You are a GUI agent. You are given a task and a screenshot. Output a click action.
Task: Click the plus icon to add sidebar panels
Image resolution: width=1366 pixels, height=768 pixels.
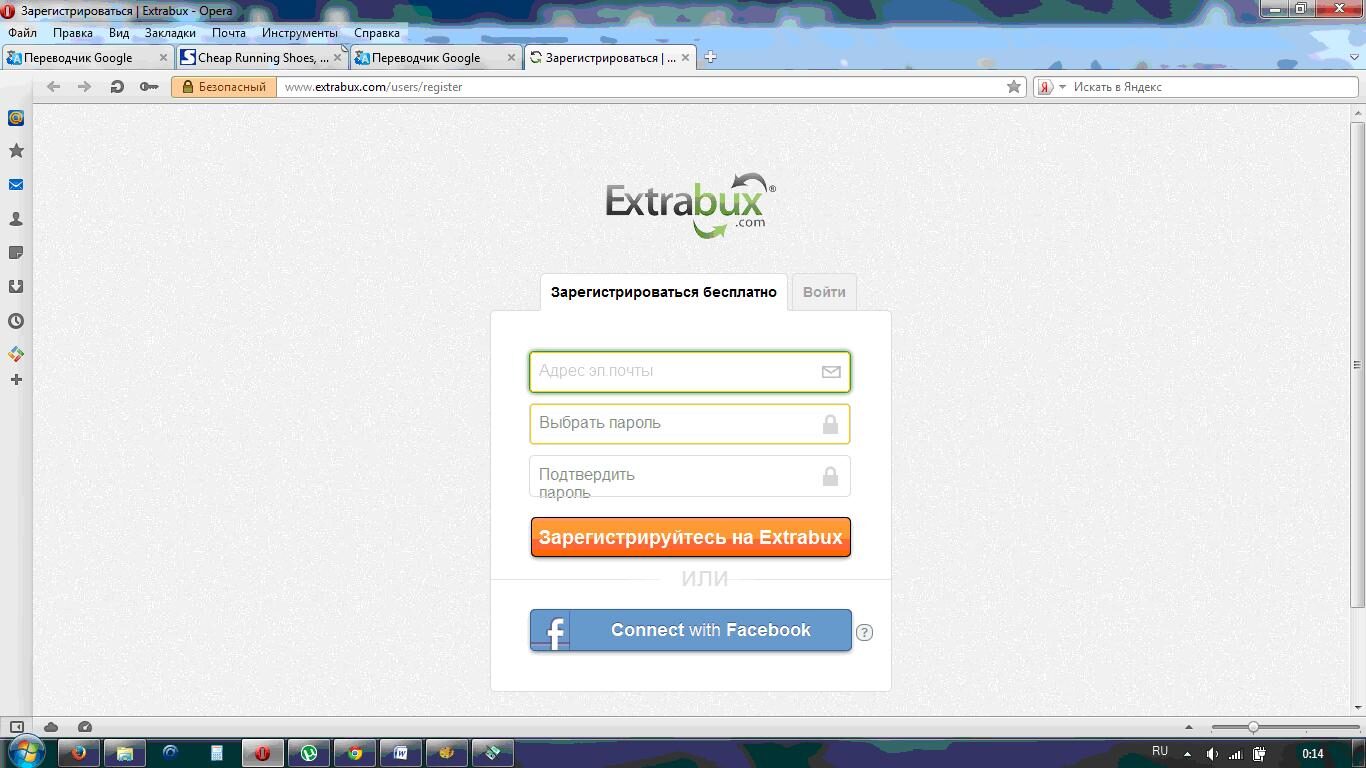click(x=15, y=380)
